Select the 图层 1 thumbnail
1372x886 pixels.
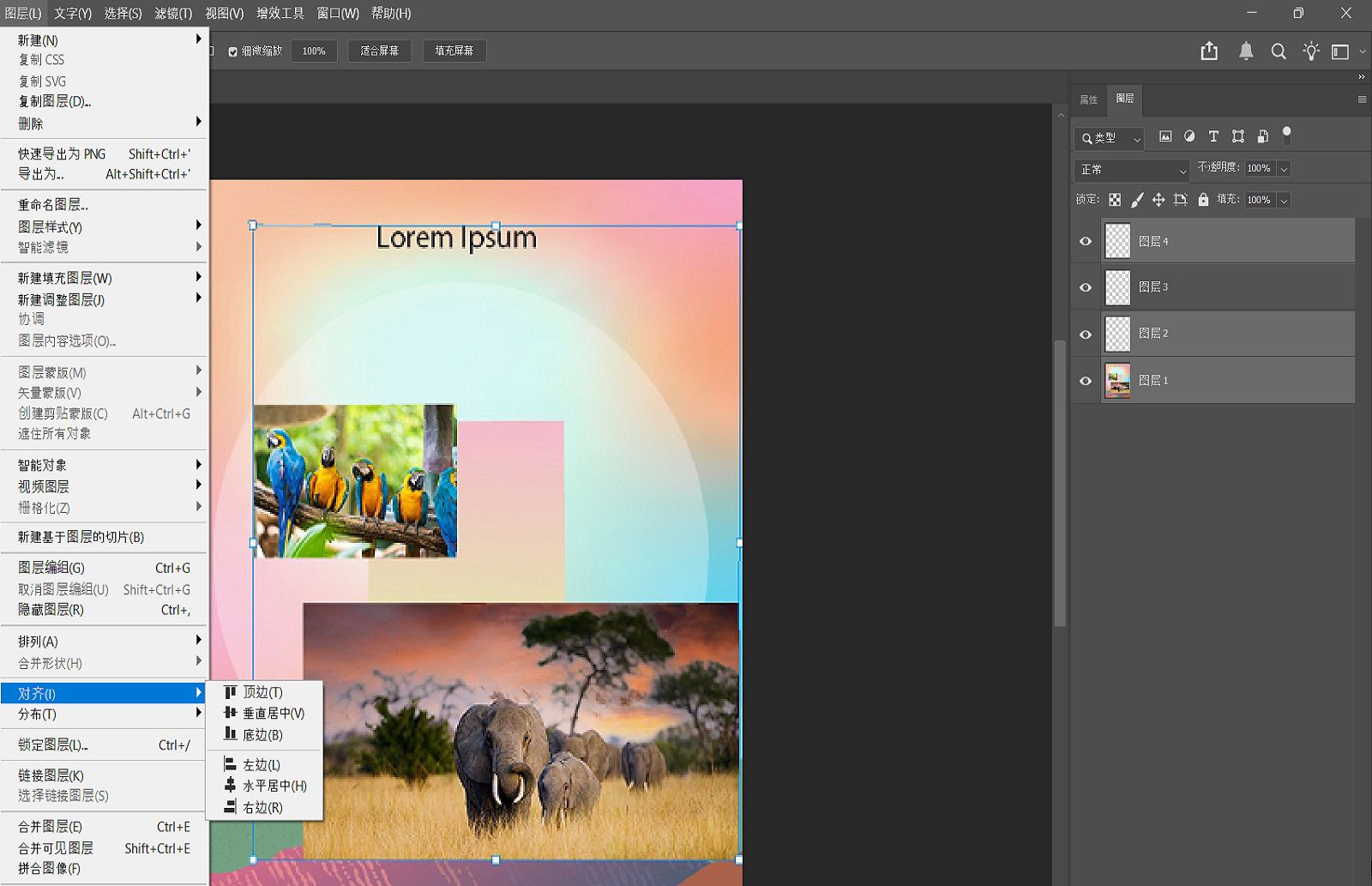pyautogui.click(x=1117, y=380)
